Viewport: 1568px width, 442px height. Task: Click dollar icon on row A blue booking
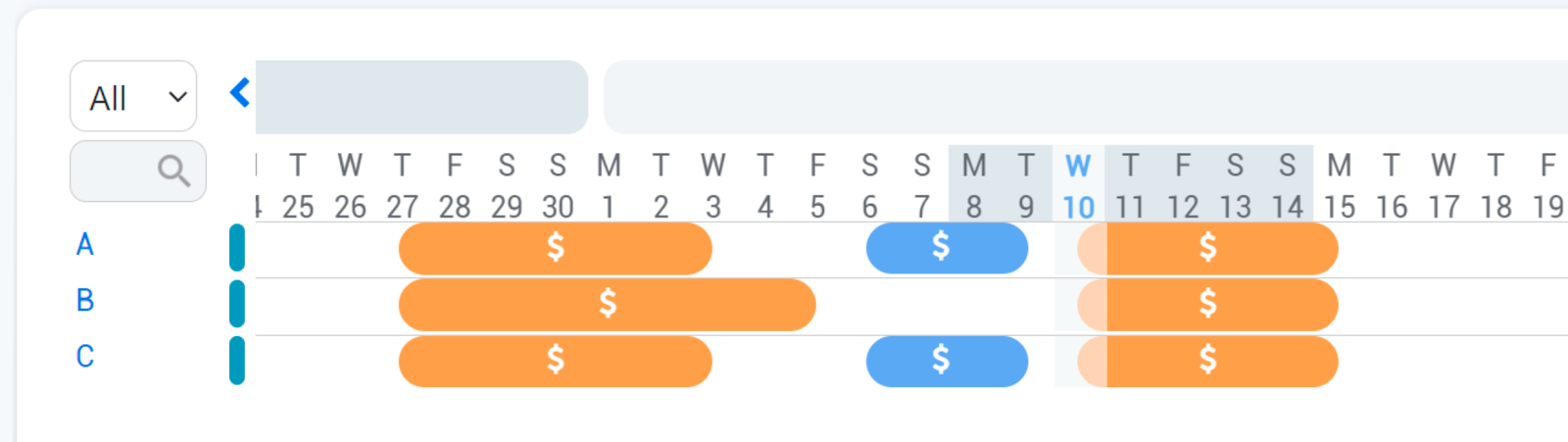coord(941,245)
